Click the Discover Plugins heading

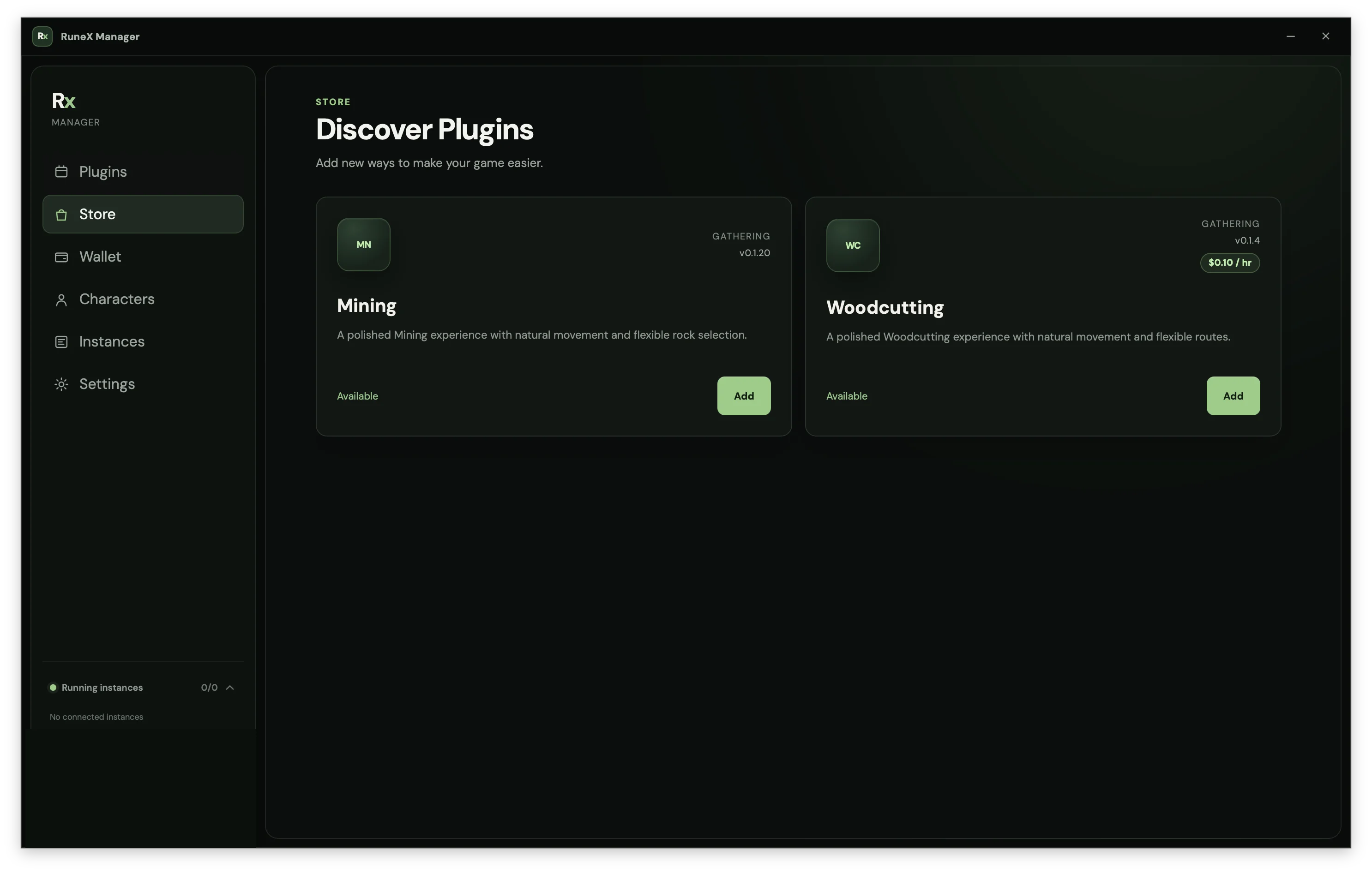[424, 130]
